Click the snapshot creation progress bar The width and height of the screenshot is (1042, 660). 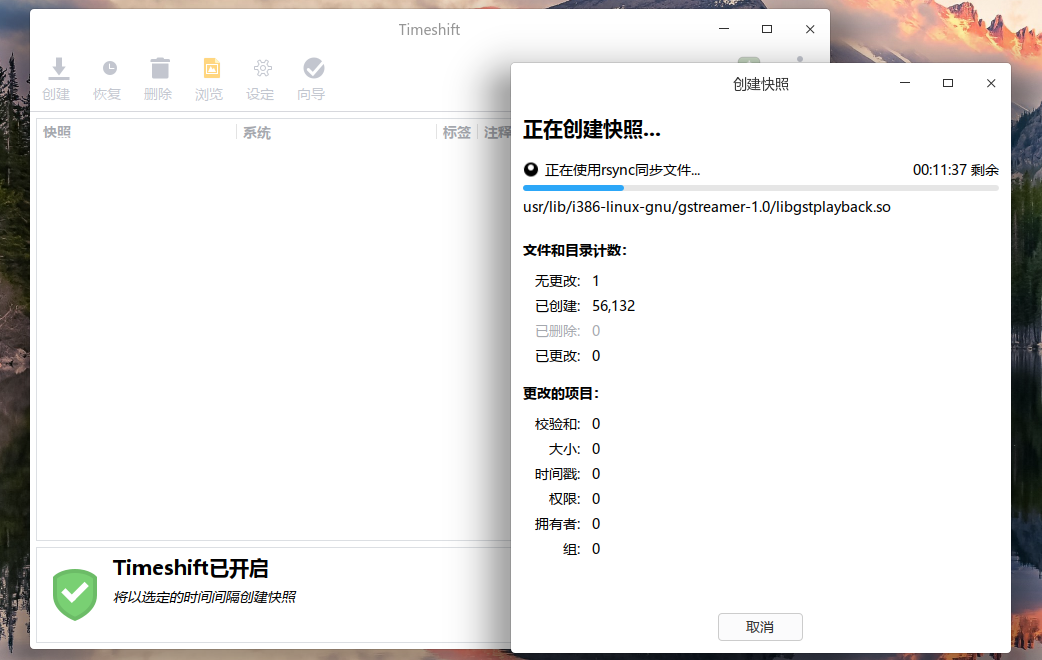point(761,188)
